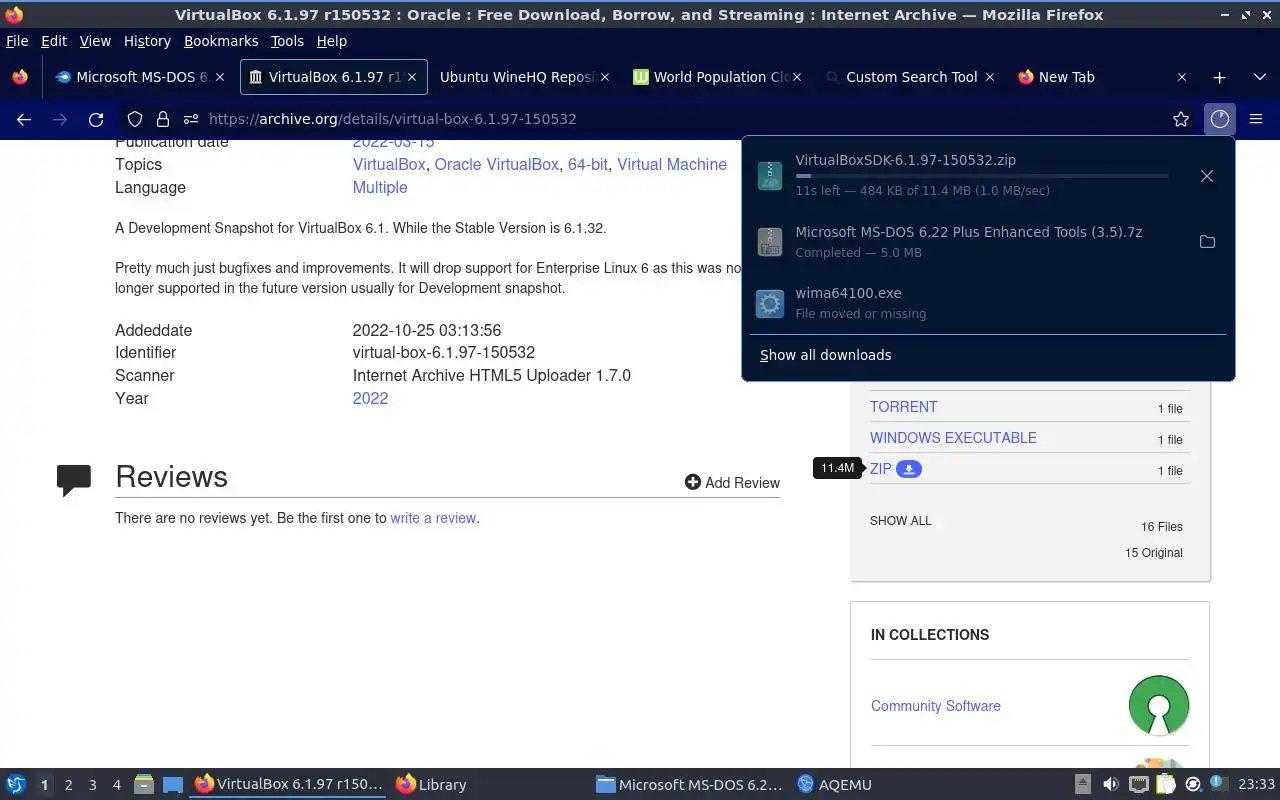Image resolution: width=1280 pixels, height=800 pixels.
Task: Expand the list all tabs dropdown
Action: (1259, 77)
